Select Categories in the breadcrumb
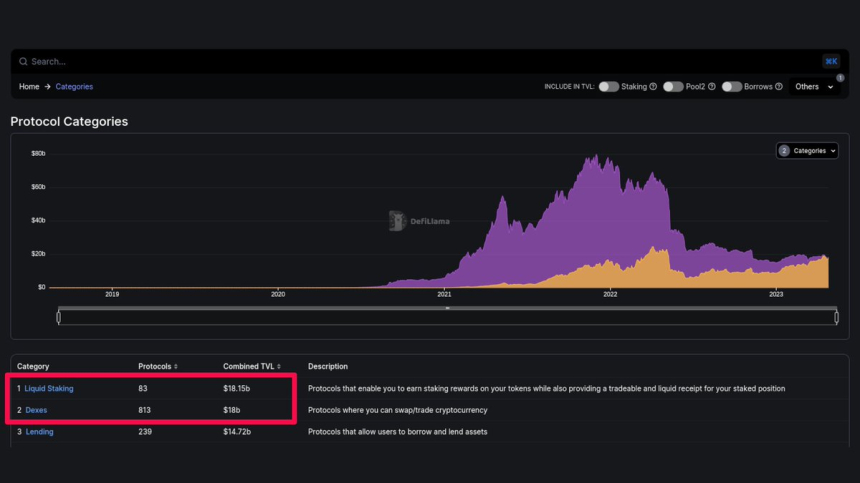860x483 pixels. point(74,87)
